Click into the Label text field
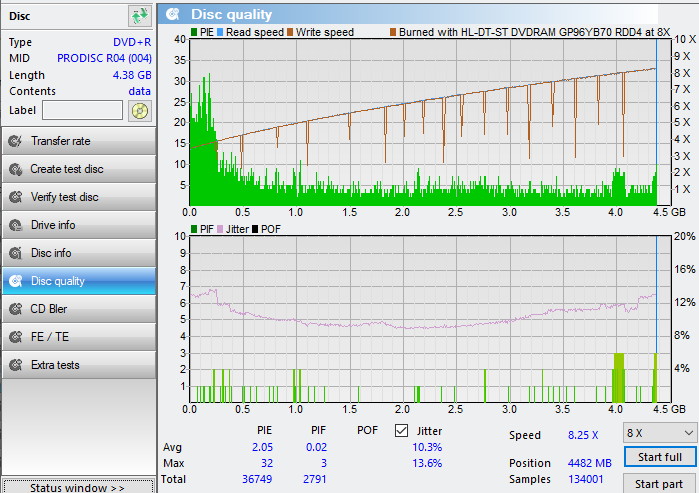The image size is (699, 493). point(82,110)
